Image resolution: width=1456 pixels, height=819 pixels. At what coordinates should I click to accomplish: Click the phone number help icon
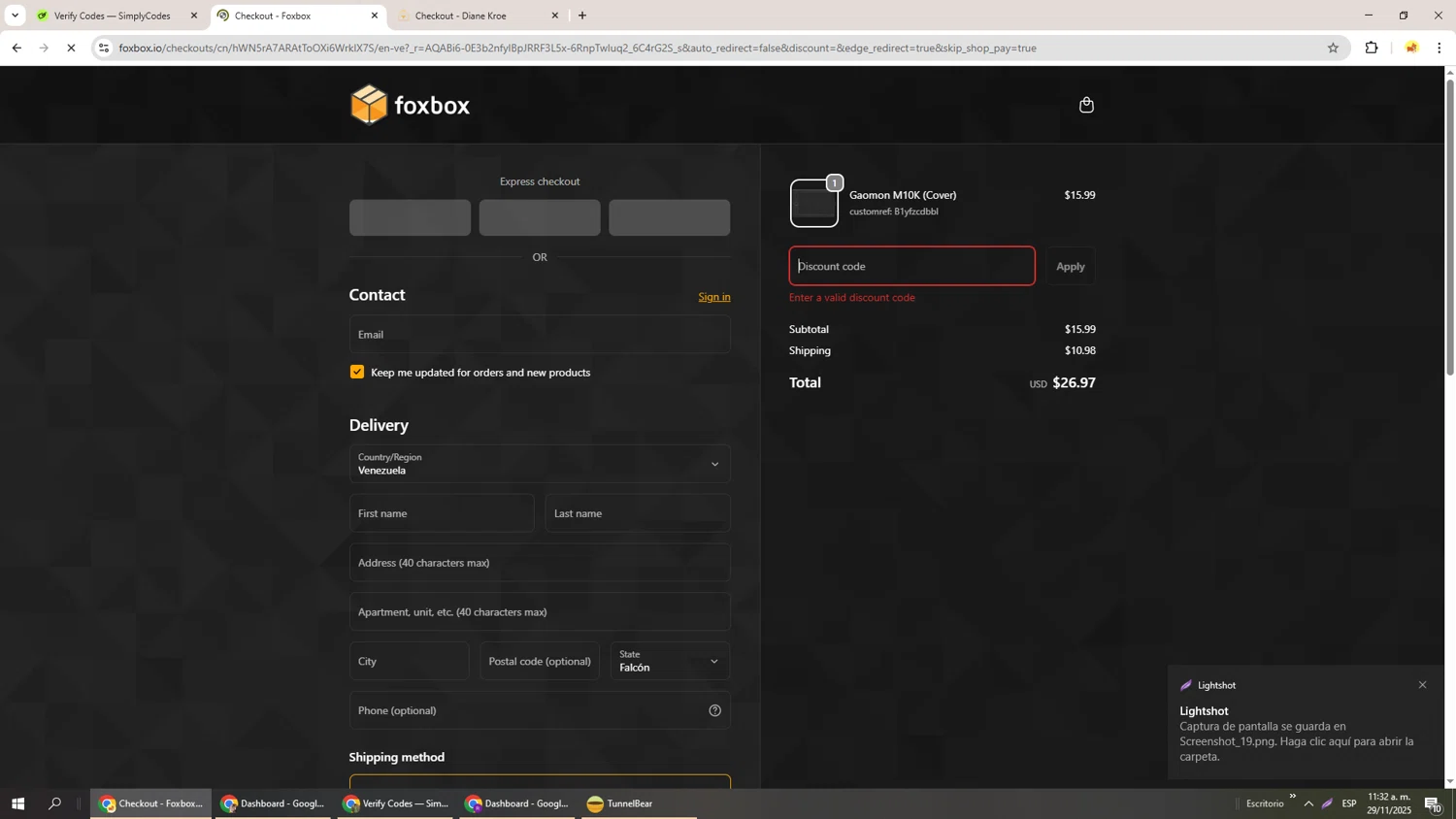pyautogui.click(x=714, y=710)
